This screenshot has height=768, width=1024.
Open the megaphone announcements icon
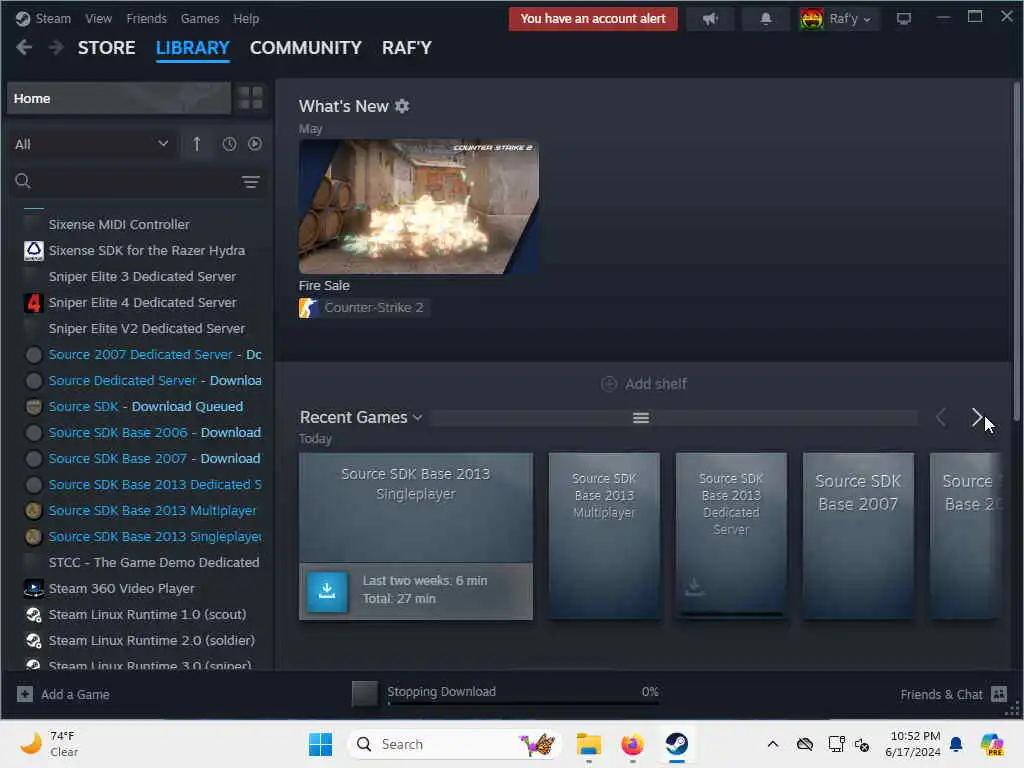pyautogui.click(x=710, y=19)
